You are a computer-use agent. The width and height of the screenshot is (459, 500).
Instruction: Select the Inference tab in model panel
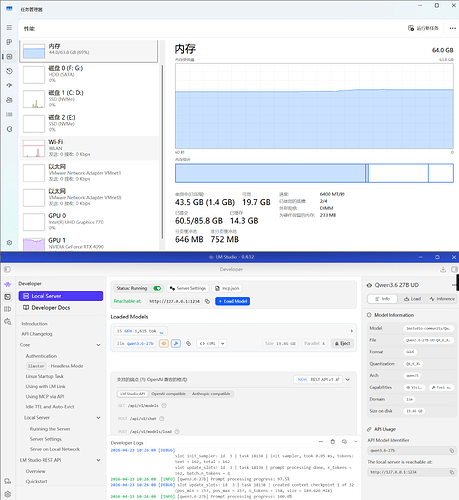[x=442, y=299]
